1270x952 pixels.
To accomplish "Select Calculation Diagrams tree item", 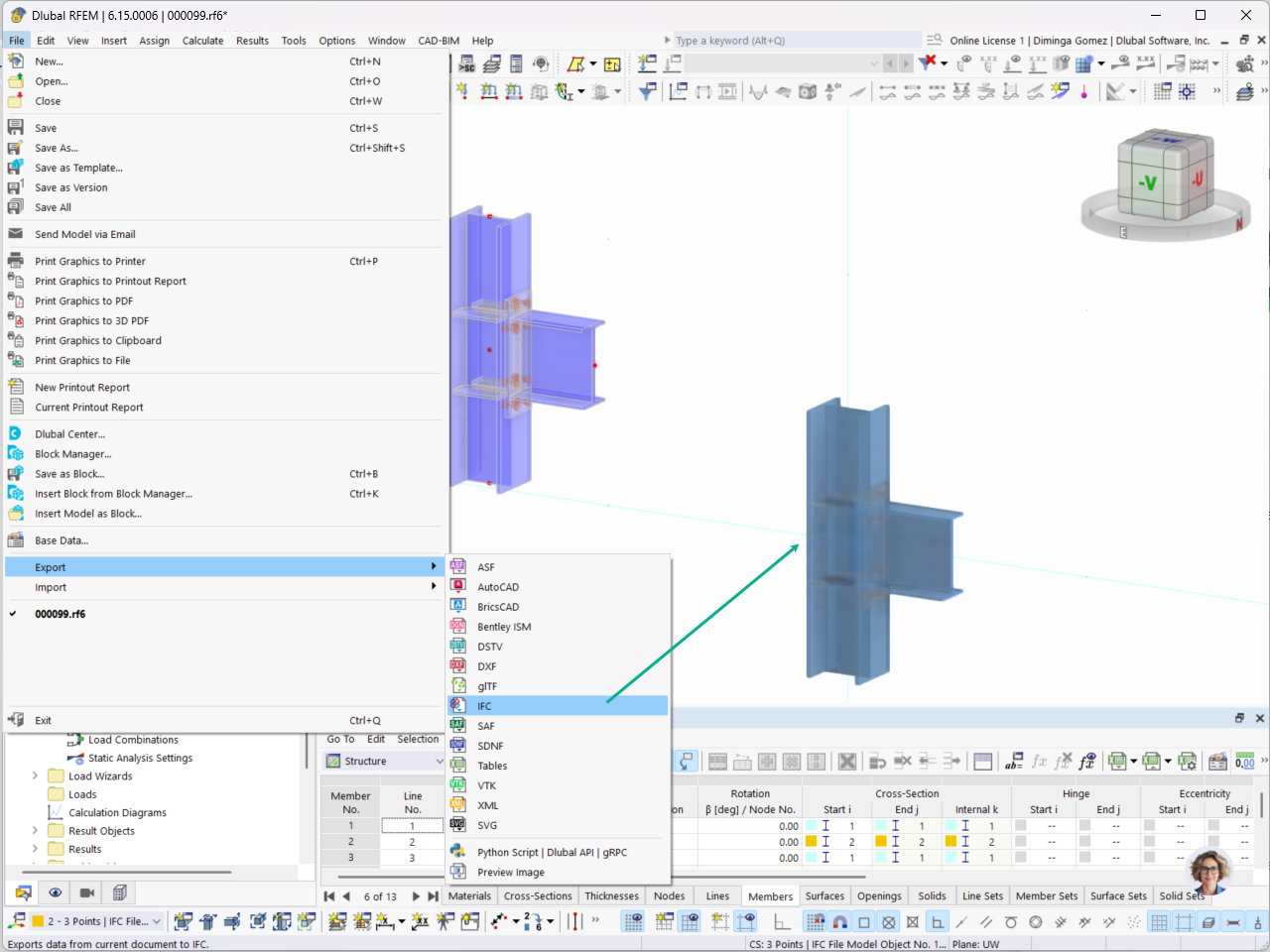I will [x=117, y=812].
